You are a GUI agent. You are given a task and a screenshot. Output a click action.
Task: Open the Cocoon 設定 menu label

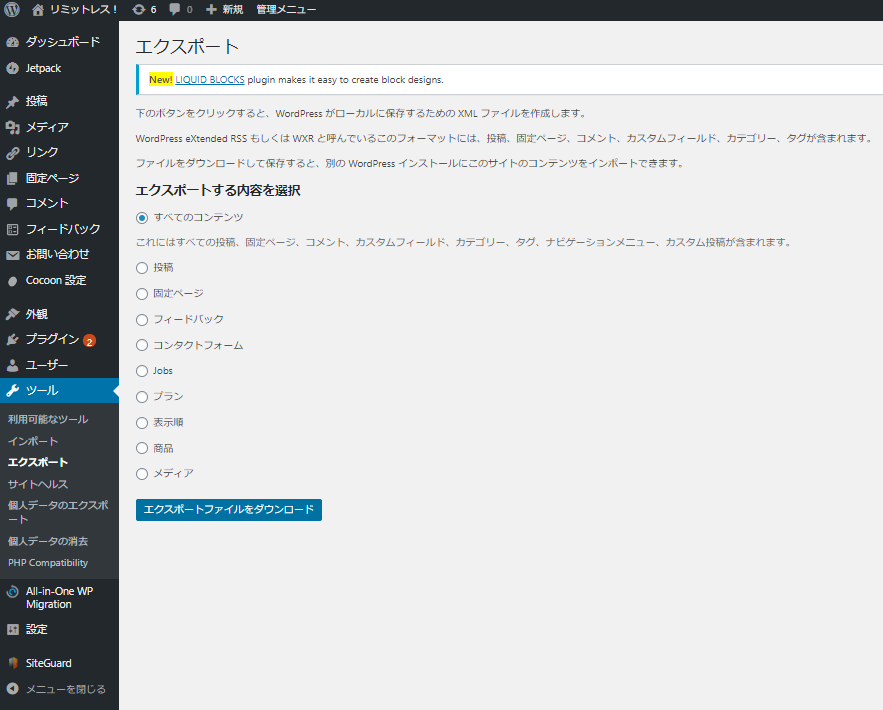tap(56, 280)
